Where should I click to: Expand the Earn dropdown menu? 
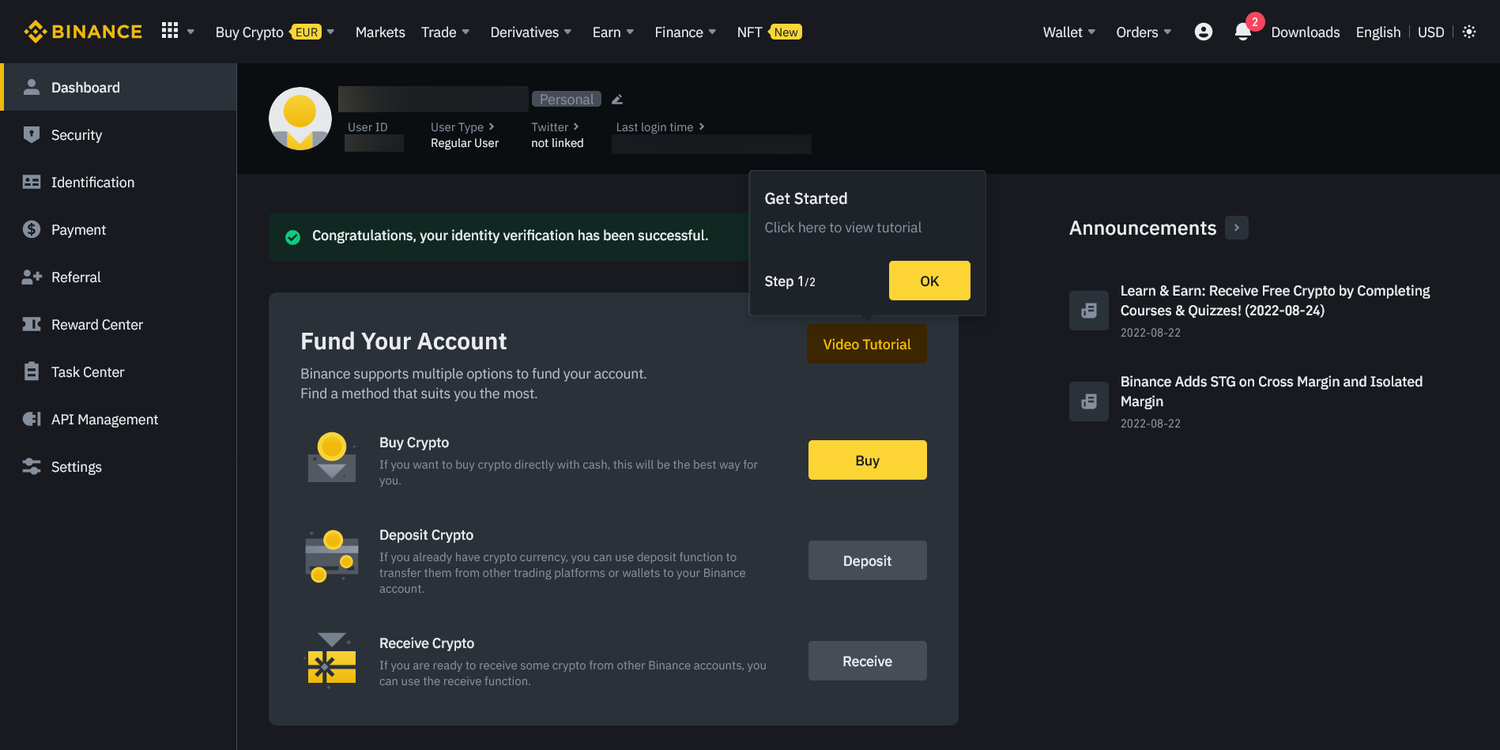tap(613, 32)
